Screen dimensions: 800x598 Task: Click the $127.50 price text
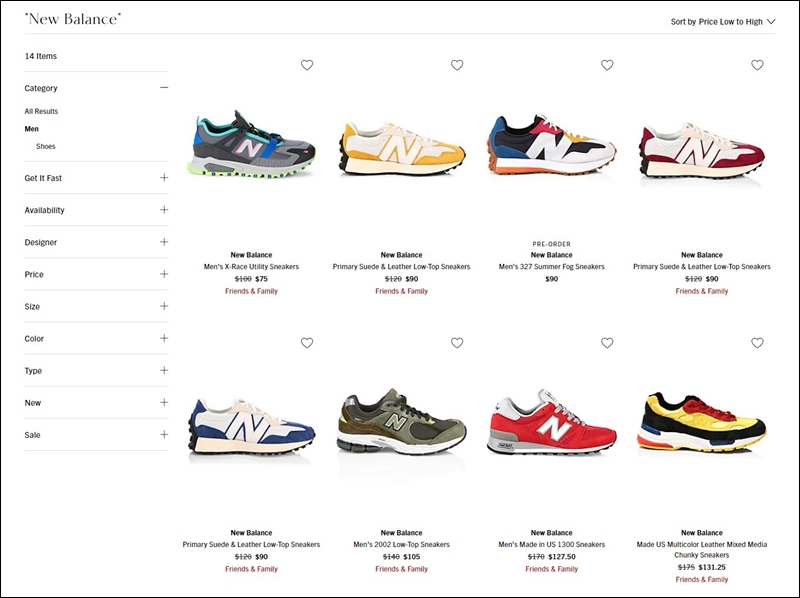point(562,557)
